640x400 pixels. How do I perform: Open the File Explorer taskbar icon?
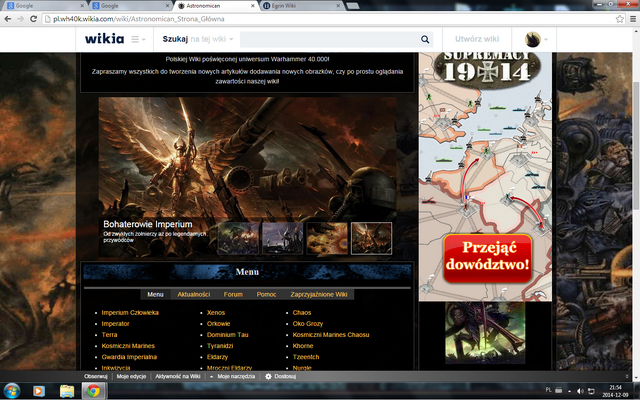pos(67,391)
